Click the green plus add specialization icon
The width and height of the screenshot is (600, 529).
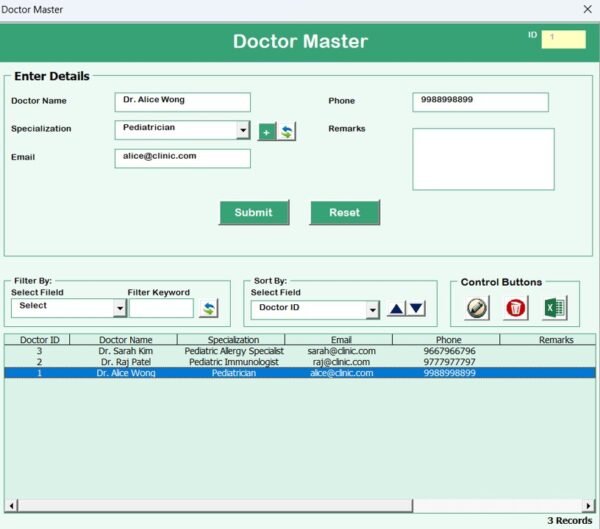click(x=267, y=132)
